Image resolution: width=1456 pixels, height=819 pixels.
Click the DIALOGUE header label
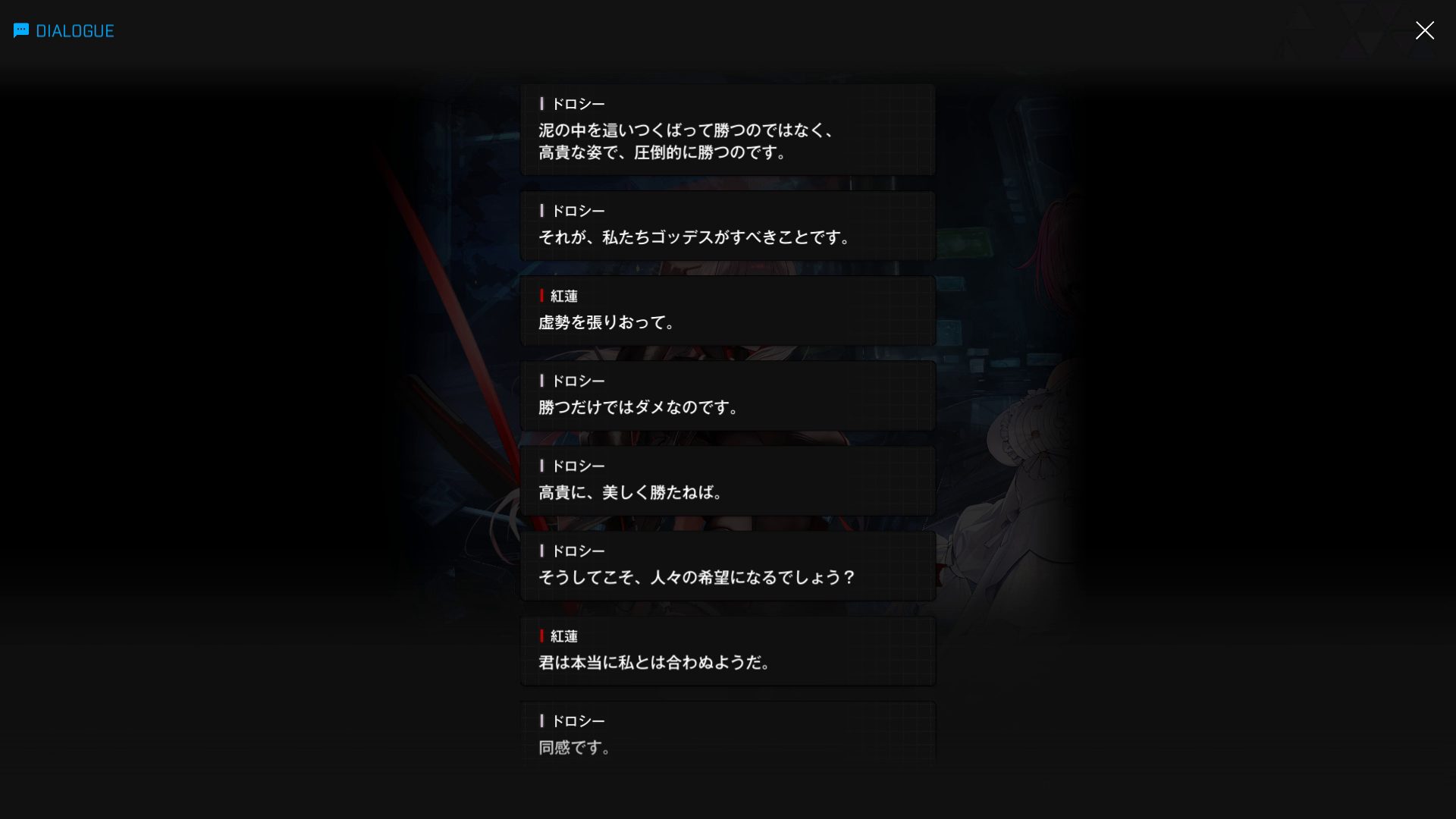(75, 31)
